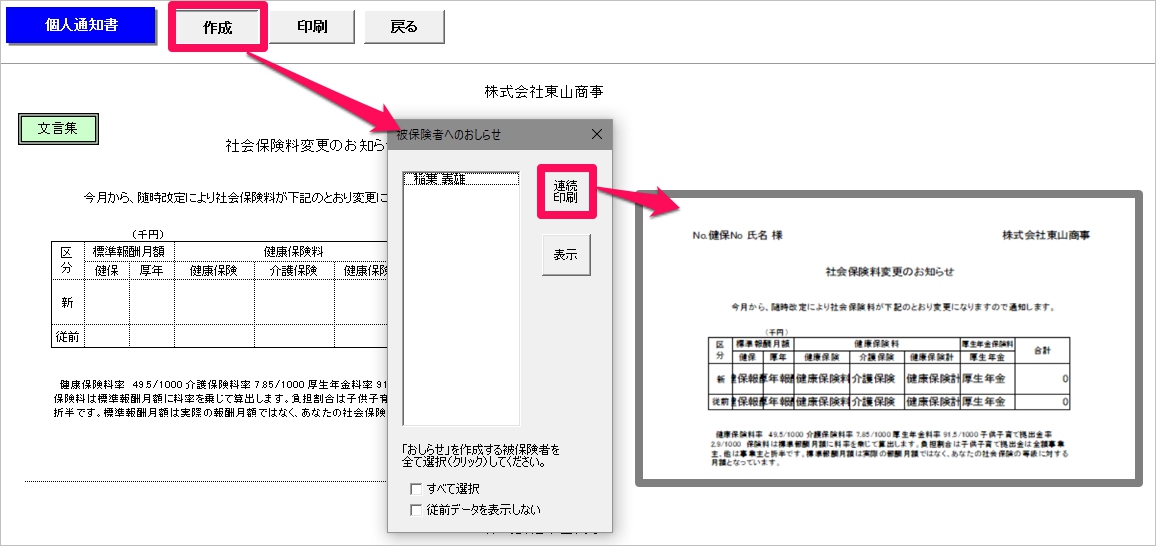1156x546 pixels.
Task: Click the 区分 header cell in sheet
Action: click(68, 261)
